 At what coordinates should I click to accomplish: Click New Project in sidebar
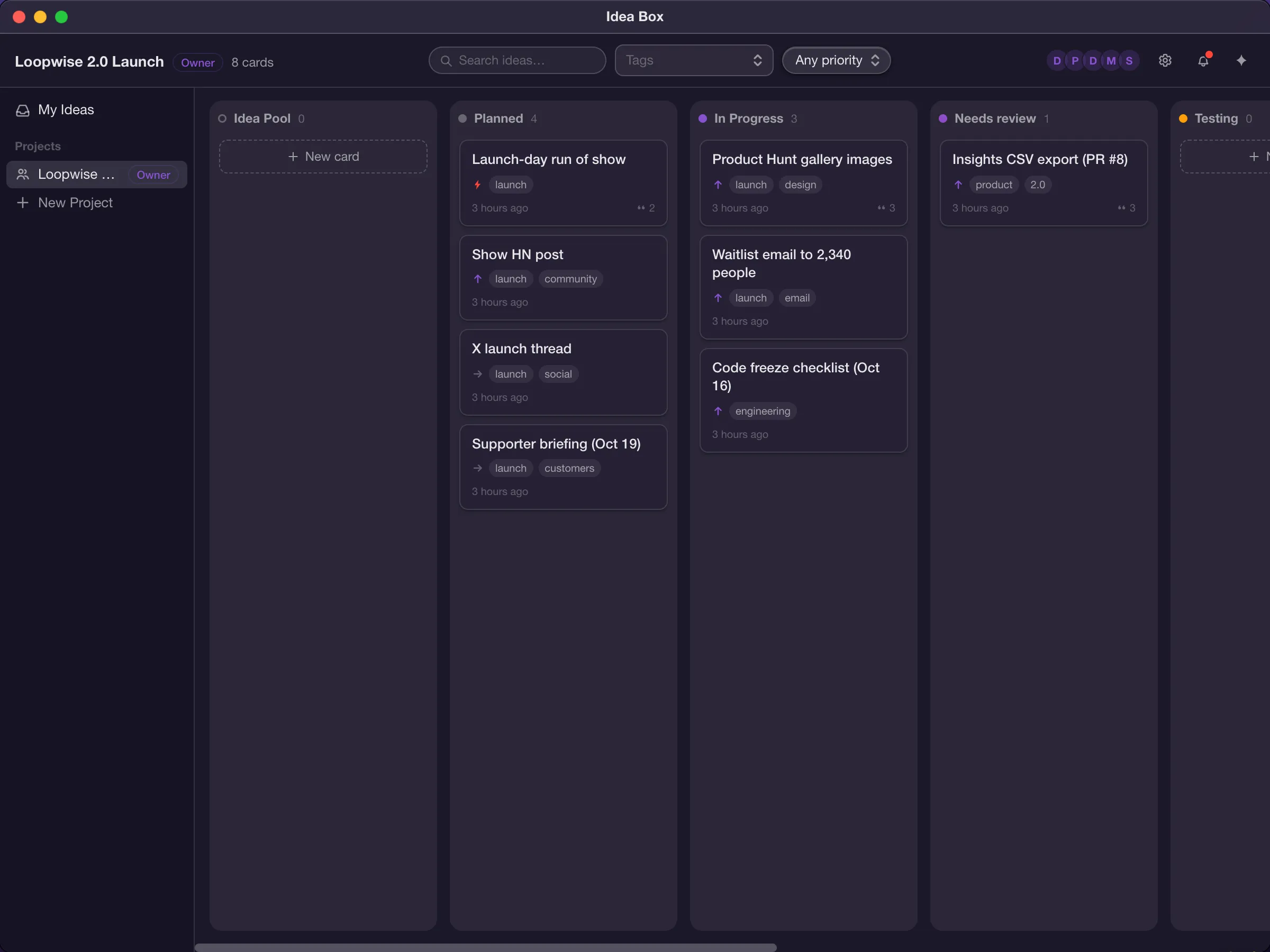tap(96, 203)
